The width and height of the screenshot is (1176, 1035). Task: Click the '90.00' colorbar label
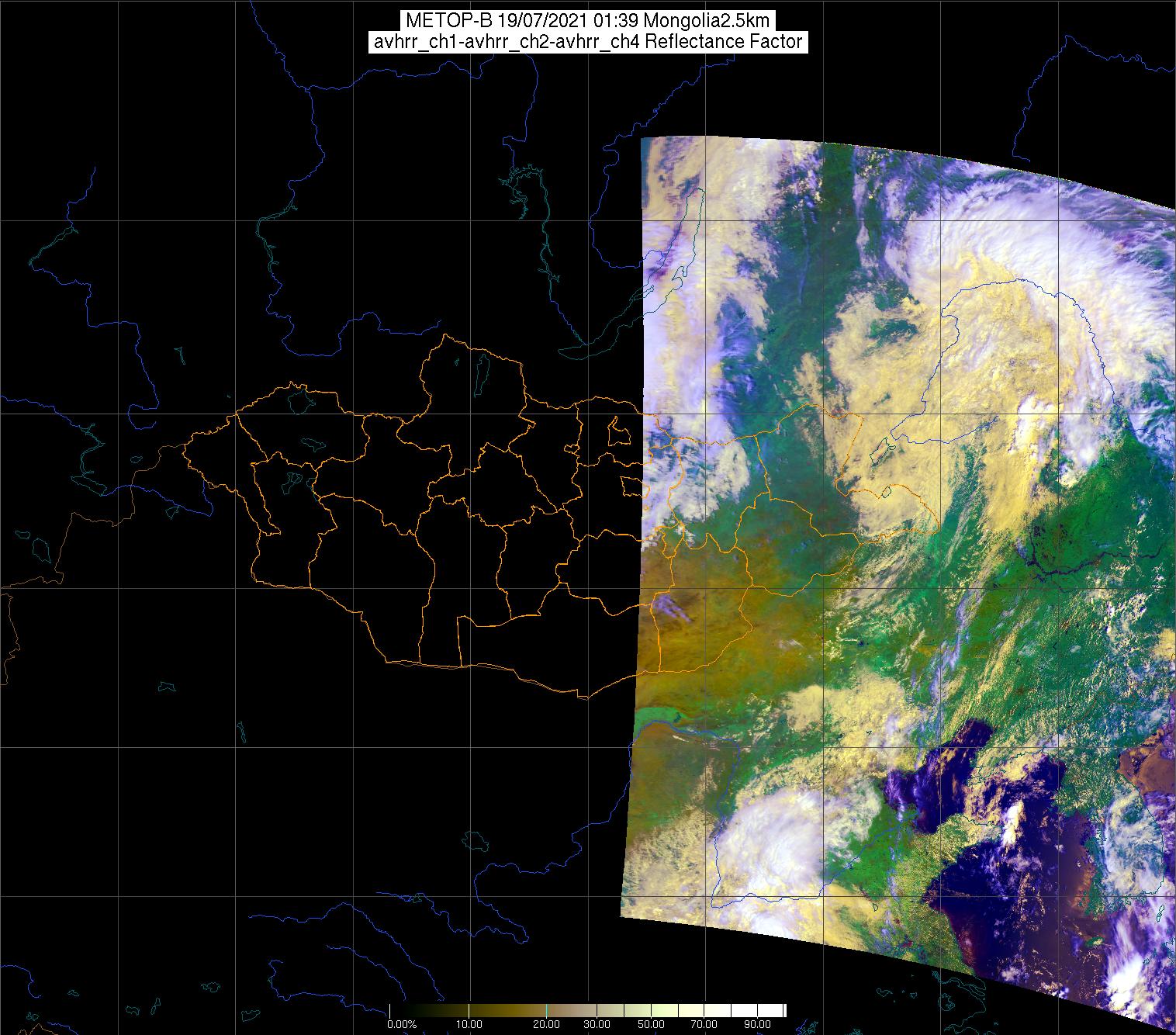756,1025
